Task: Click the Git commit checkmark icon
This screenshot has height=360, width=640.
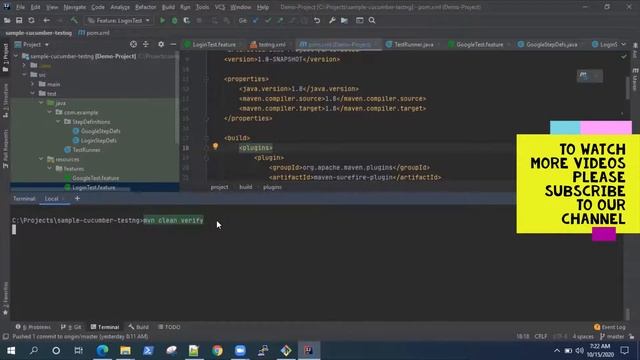Action: point(268,20)
